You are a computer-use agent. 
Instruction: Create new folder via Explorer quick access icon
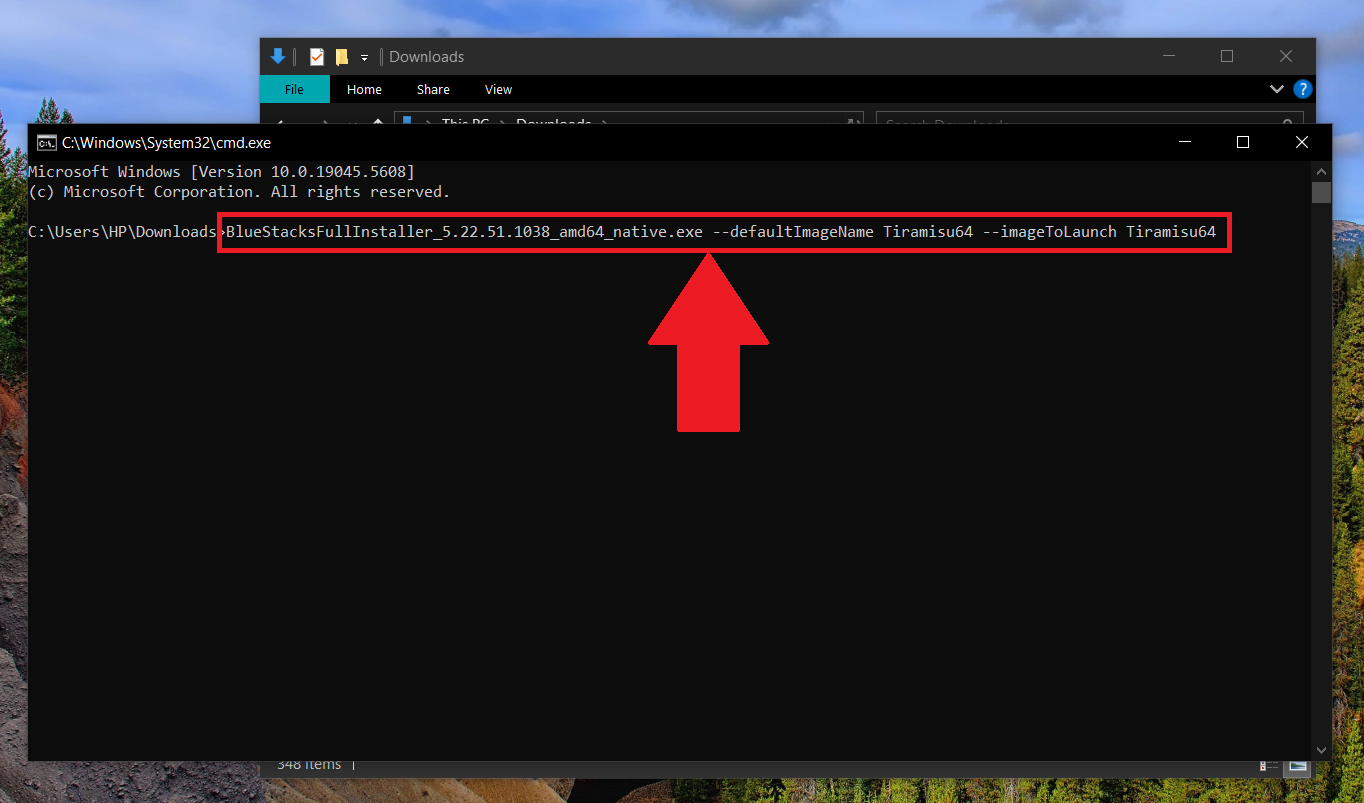(342, 57)
